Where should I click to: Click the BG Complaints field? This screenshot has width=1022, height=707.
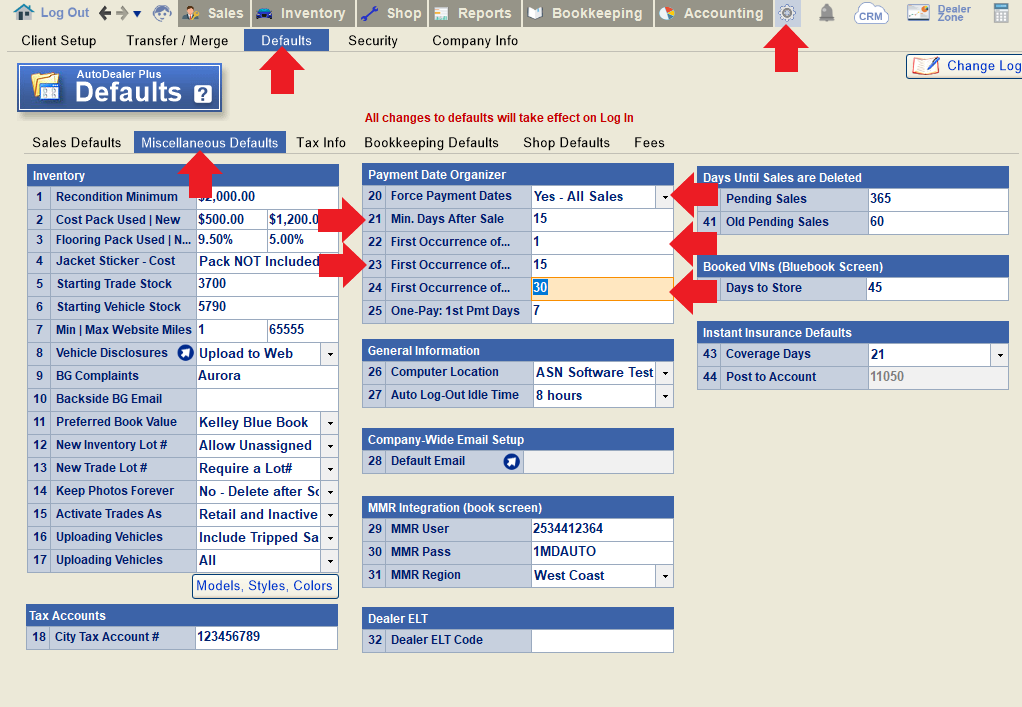coord(267,376)
